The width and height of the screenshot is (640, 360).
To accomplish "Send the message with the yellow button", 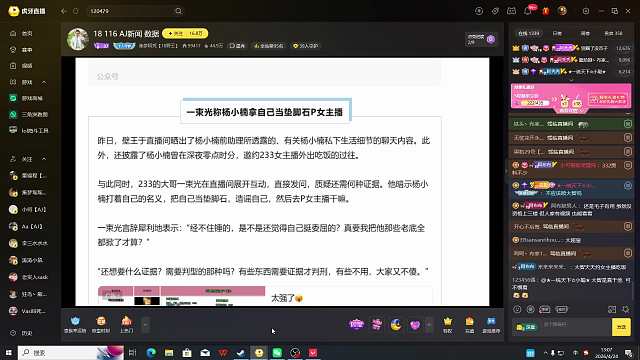I will 621,327.
